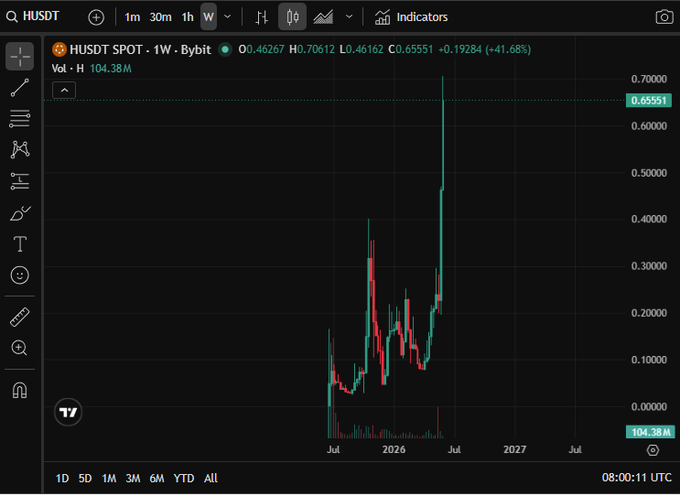680x496 pixels.
Task: Set the range to 1D
Action: coord(62,478)
